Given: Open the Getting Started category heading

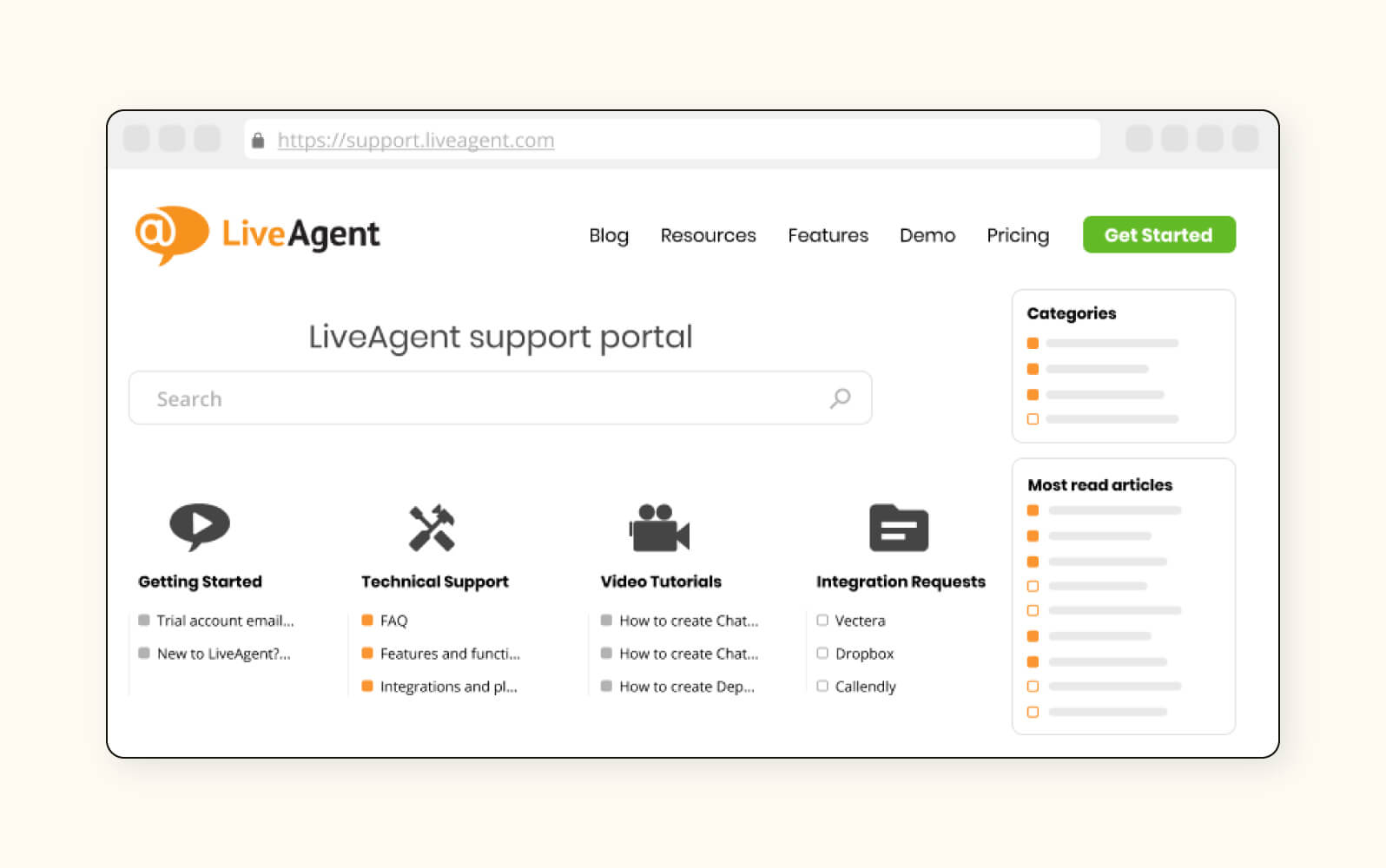Looking at the screenshot, I should (x=200, y=582).
